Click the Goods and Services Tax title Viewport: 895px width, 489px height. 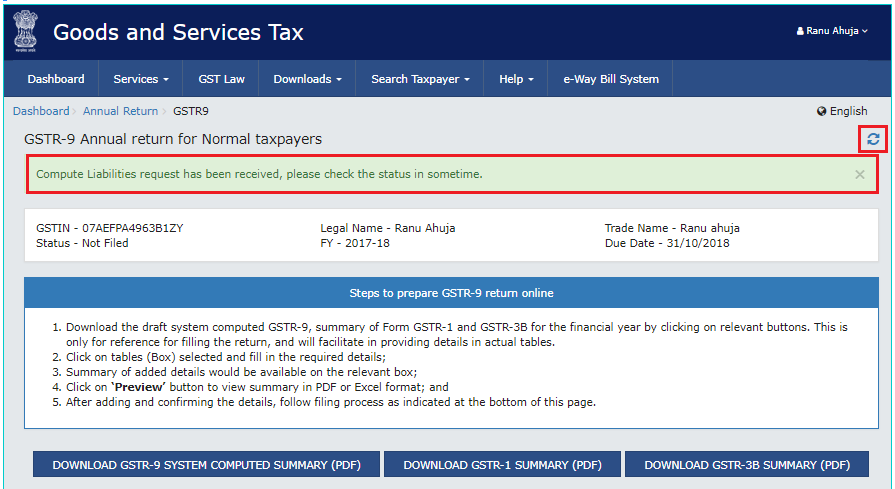click(x=178, y=33)
